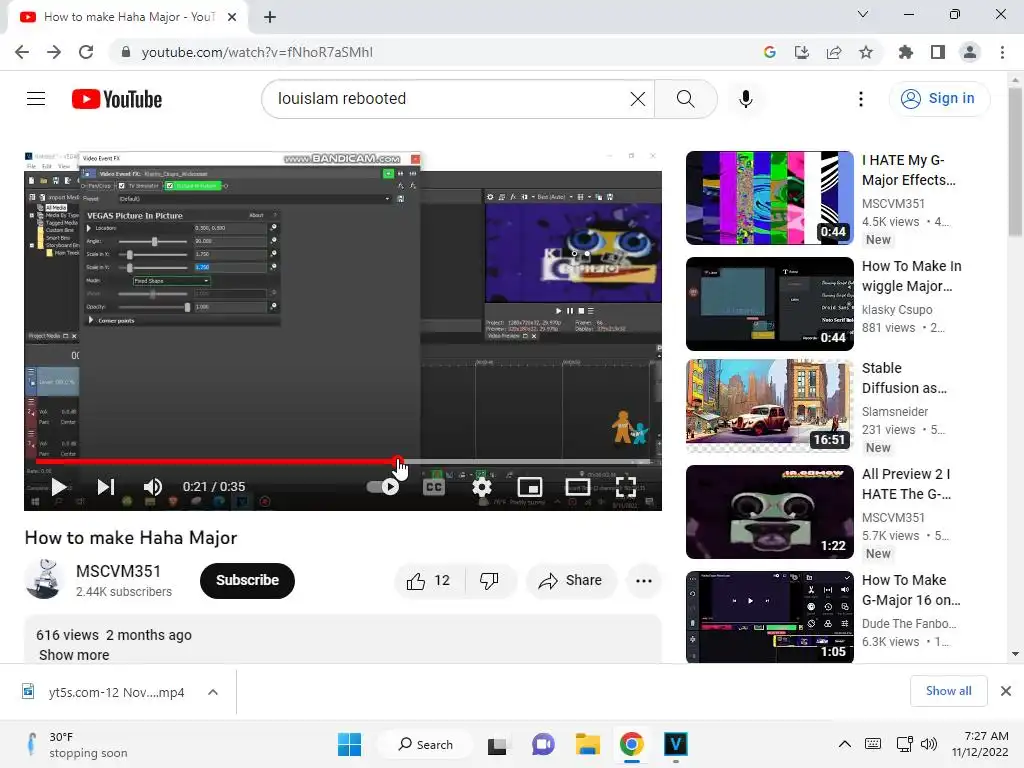
Task: Skip to the next video
Action: pos(106,487)
